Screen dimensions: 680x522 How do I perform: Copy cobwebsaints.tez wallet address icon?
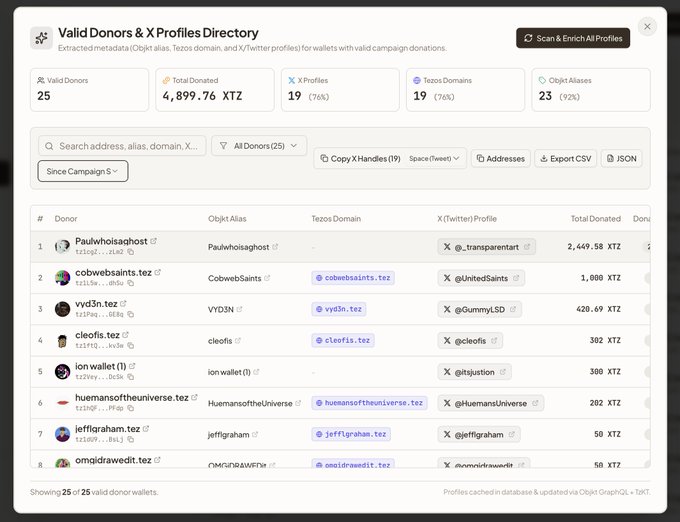131,283
